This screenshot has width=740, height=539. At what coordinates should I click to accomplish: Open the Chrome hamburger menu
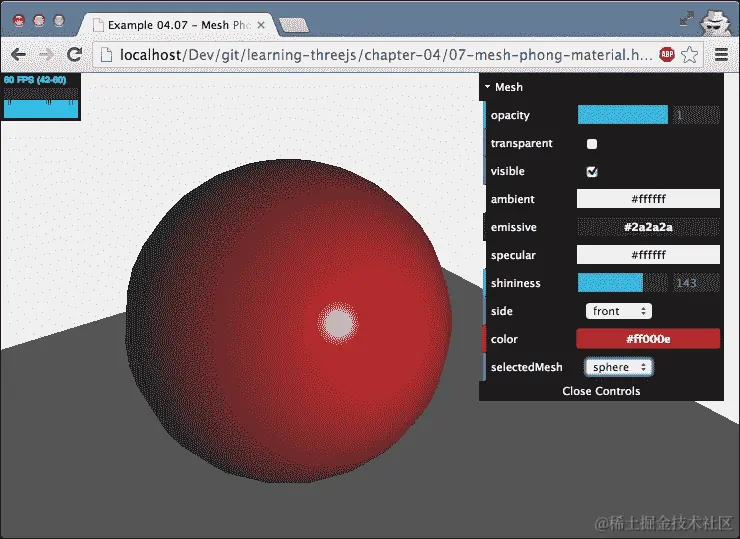[721, 55]
